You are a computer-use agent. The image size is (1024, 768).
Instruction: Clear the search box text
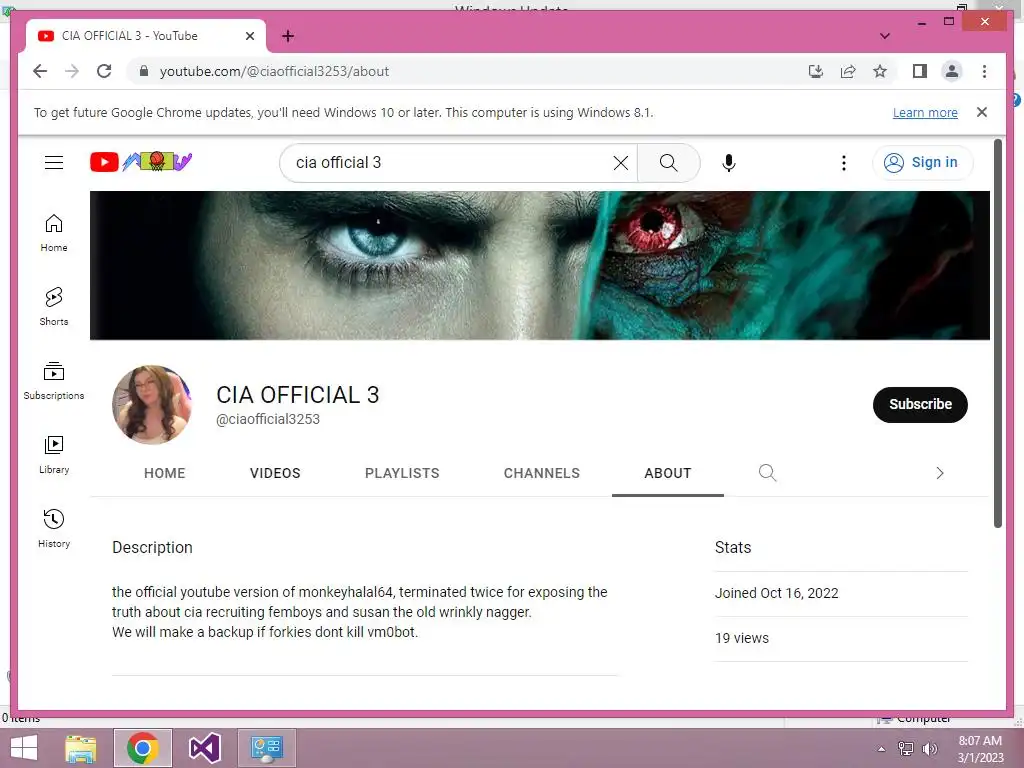(x=620, y=163)
